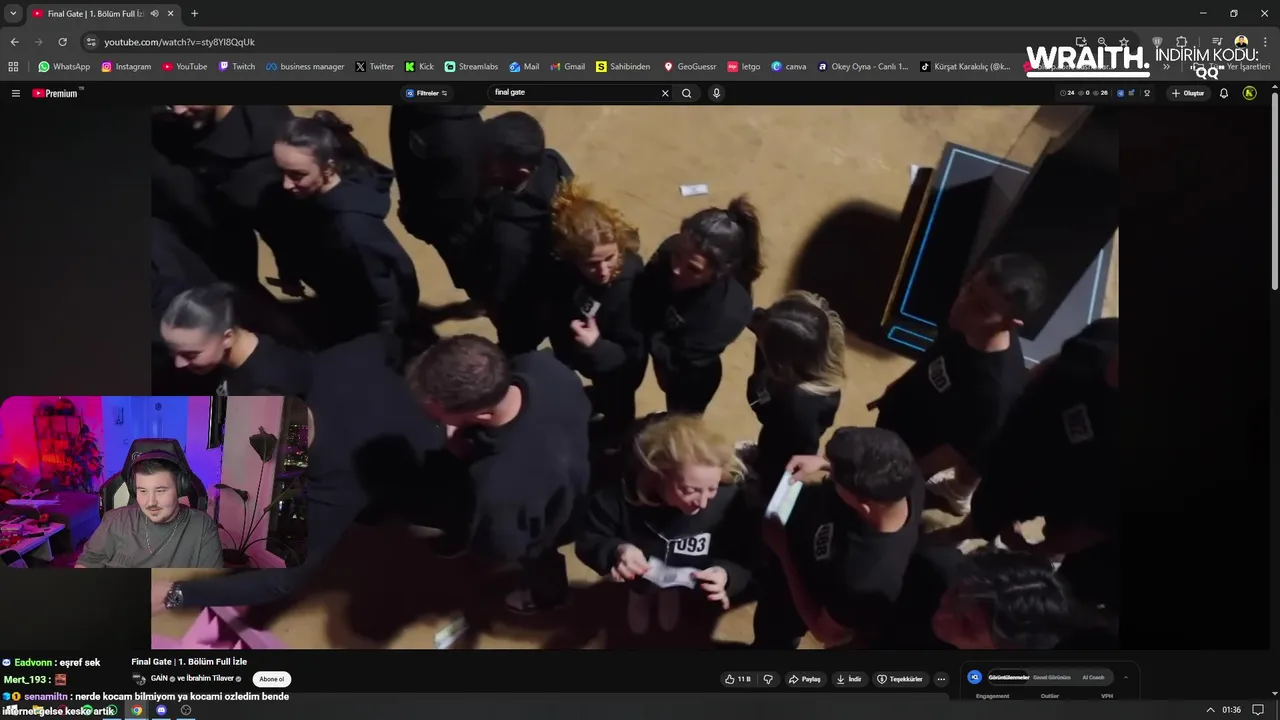This screenshot has height=720, width=1280.
Task: Click the Teşekkürler thanks button
Action: (x=900, y=679)
